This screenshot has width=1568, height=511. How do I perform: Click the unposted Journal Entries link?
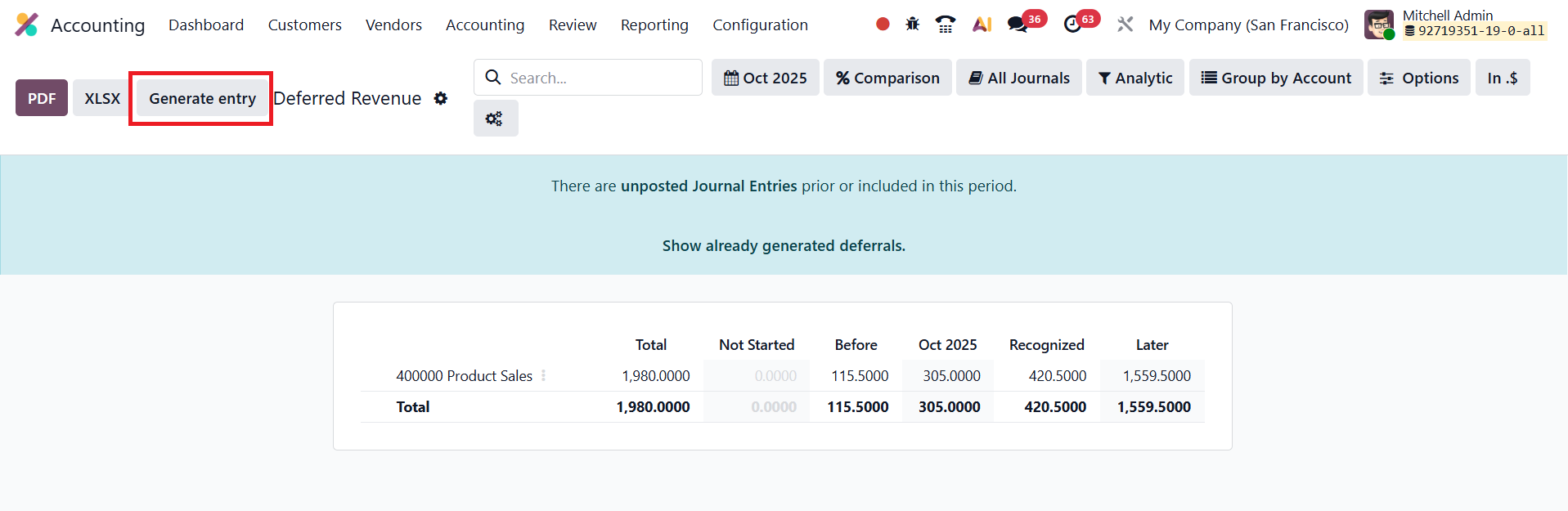click(x=708, y=186)
